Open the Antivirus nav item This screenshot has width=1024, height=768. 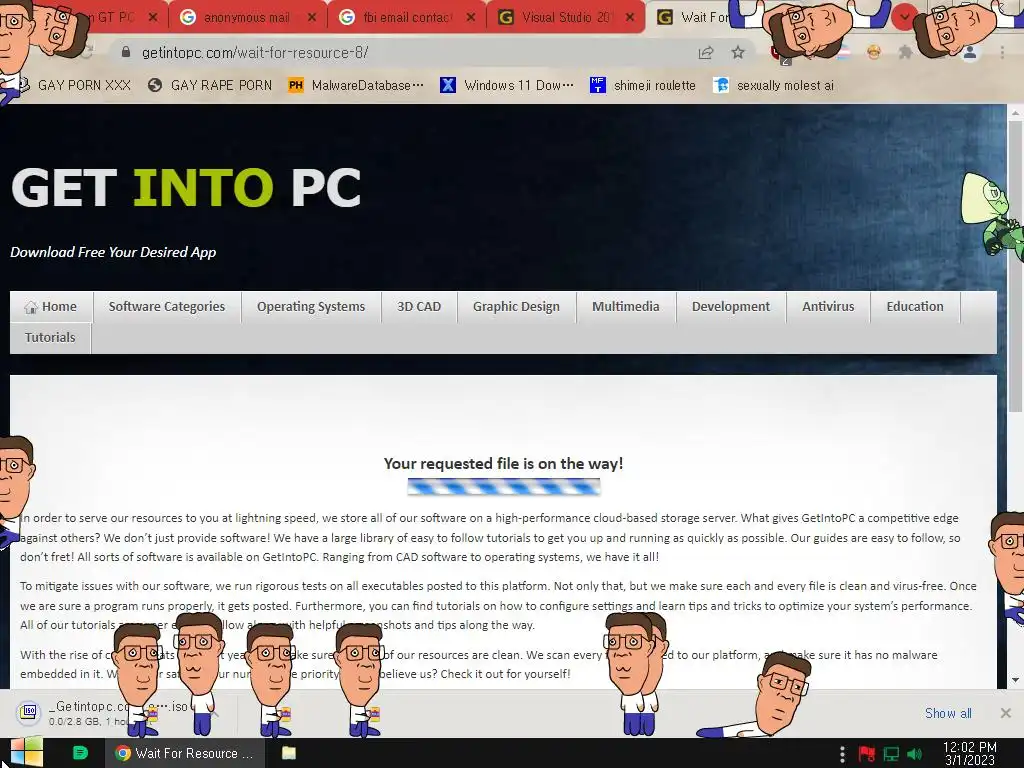point(828,307)
